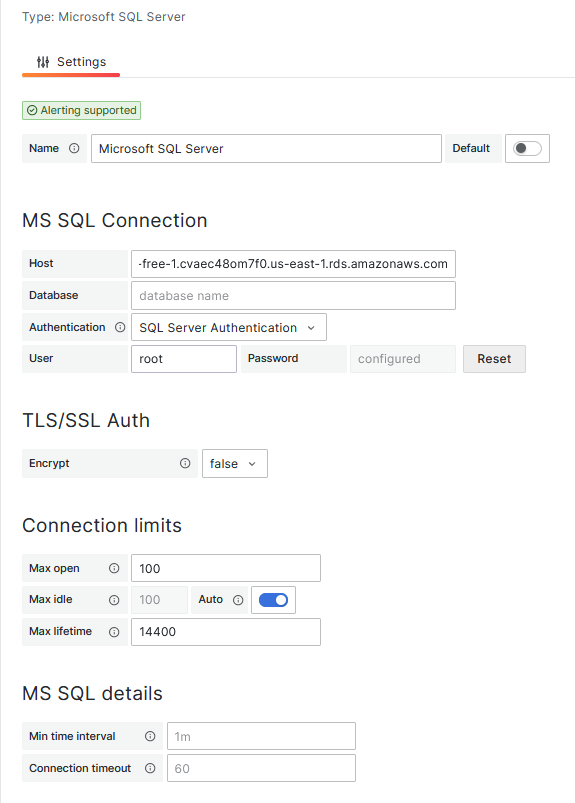The width and height of the screenshot is (575, 803).
Task: Select the User field containing root
Action: 184,359
